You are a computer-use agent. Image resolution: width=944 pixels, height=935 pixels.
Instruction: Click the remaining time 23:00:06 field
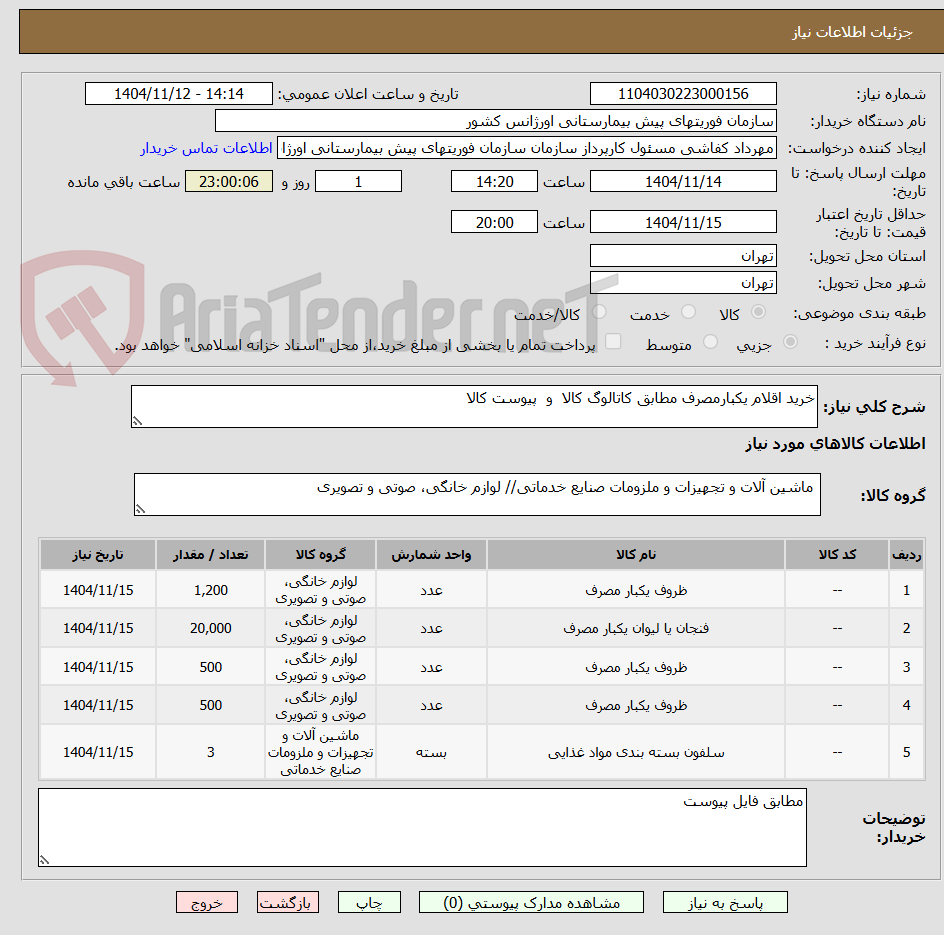[229, 181]
